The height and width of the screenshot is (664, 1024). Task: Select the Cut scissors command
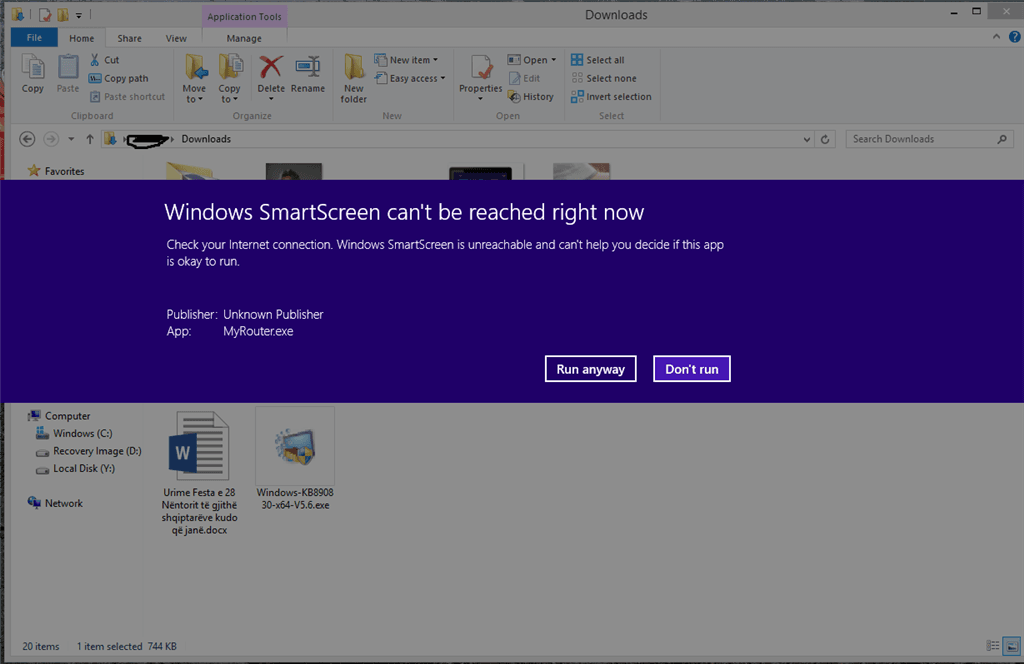click(104, 60)
